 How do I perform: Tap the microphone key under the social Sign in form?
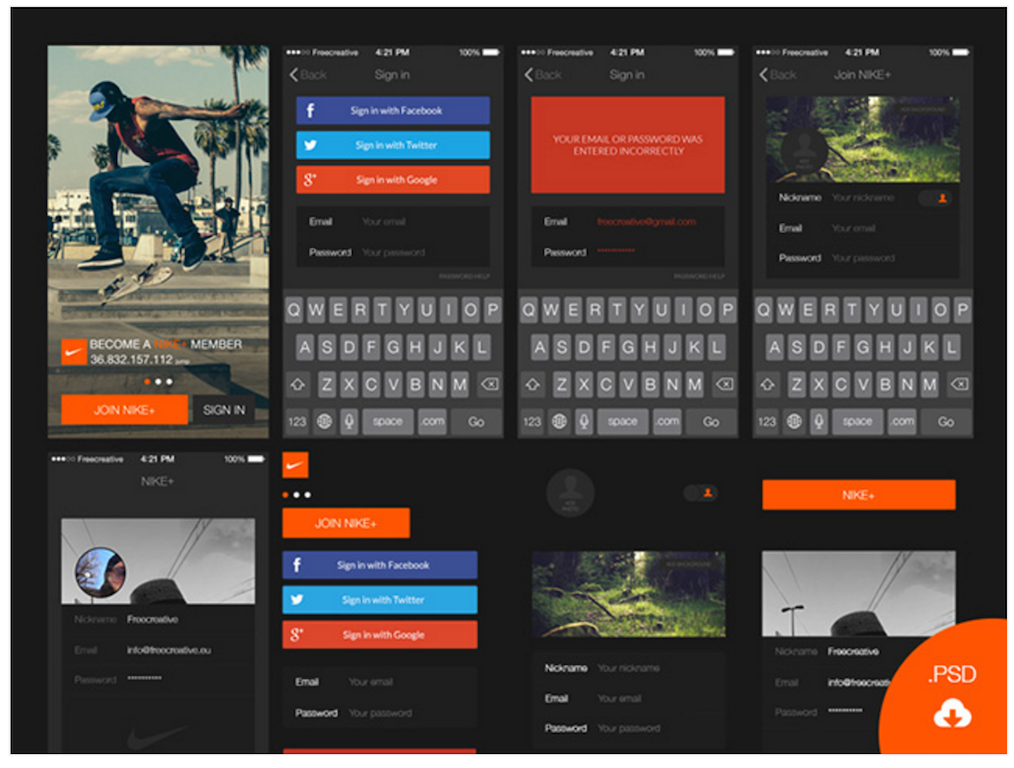pos(349,421)
